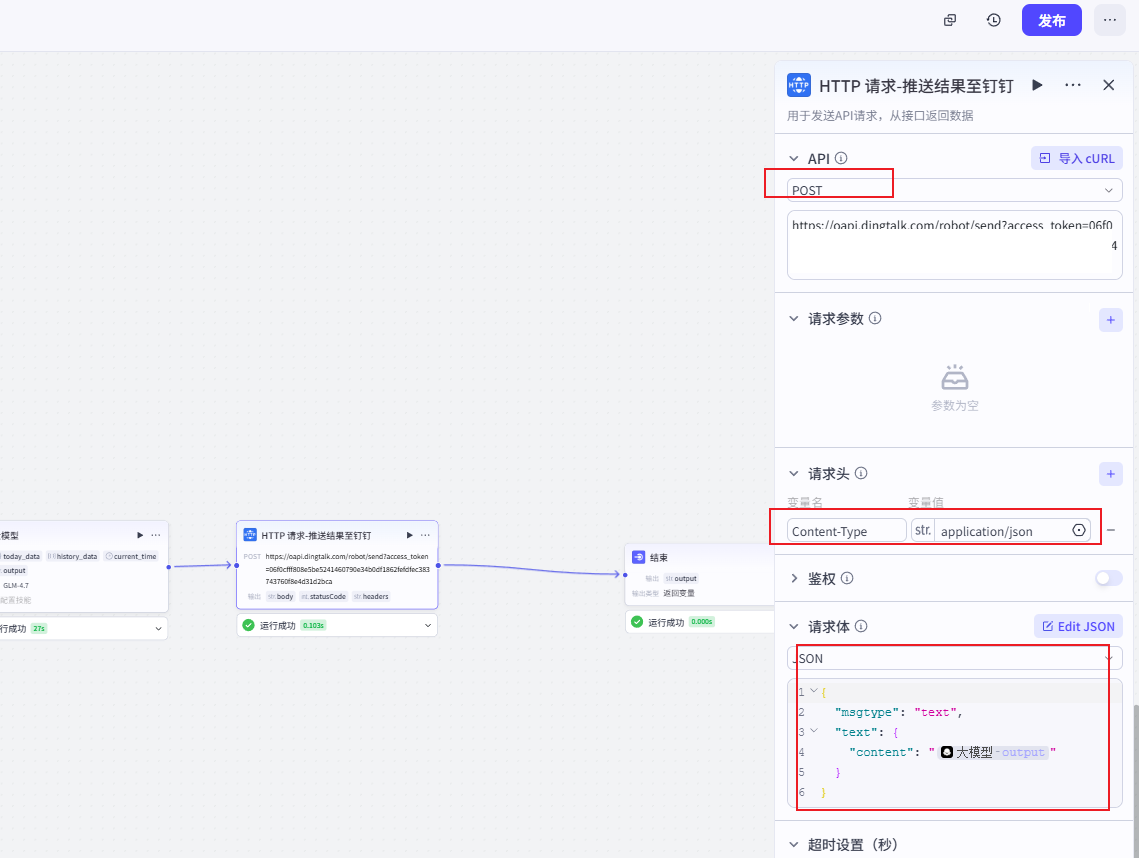The width and height of the screenshot is (1139, 858).
Task: Open the variable picker icon in header value
Action: tap(1079, 530)
